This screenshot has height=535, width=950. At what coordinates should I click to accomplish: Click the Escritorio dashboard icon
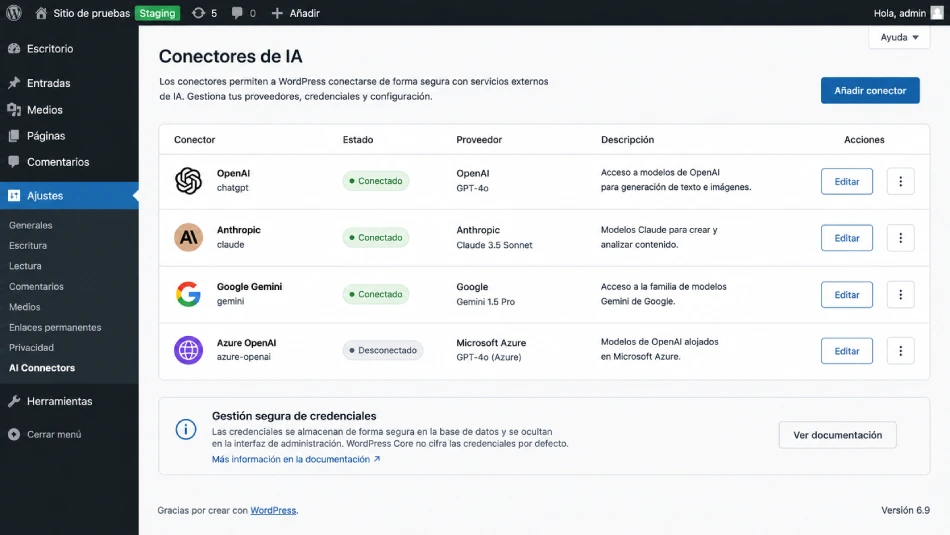coord(14,48)
